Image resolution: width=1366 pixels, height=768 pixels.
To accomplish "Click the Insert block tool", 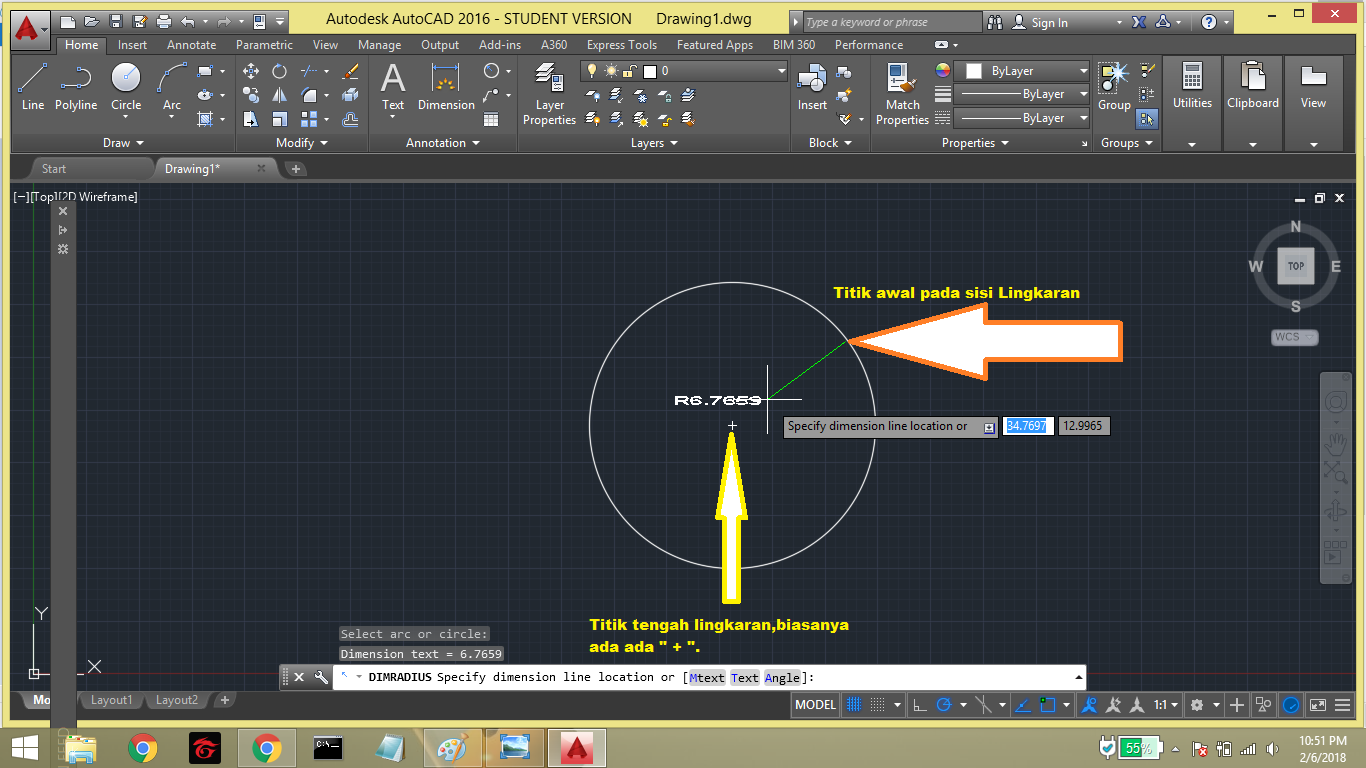I will (x=812, y=87).
